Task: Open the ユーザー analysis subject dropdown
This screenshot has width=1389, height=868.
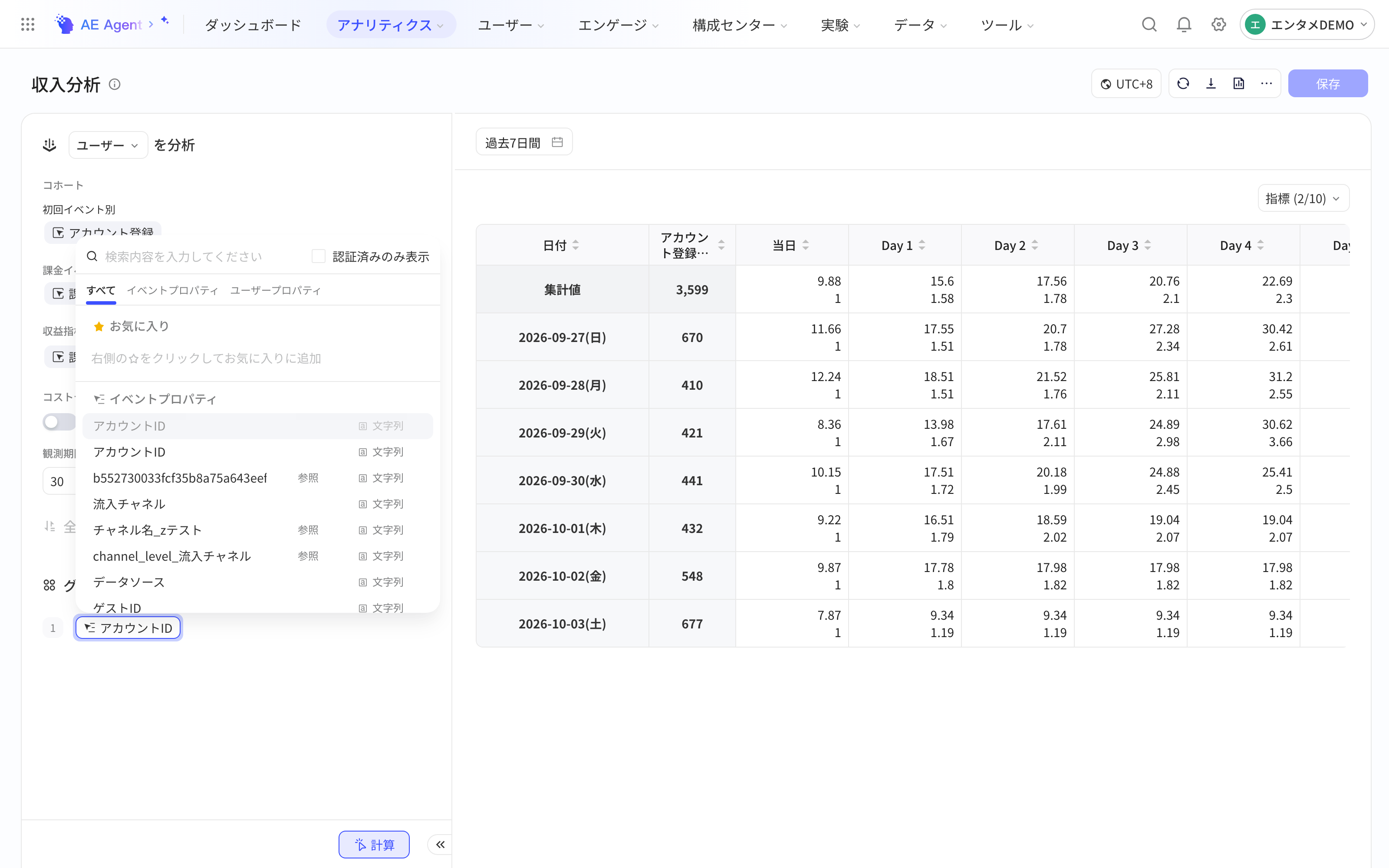Action: pyautogui.click(x=109, y=145)
